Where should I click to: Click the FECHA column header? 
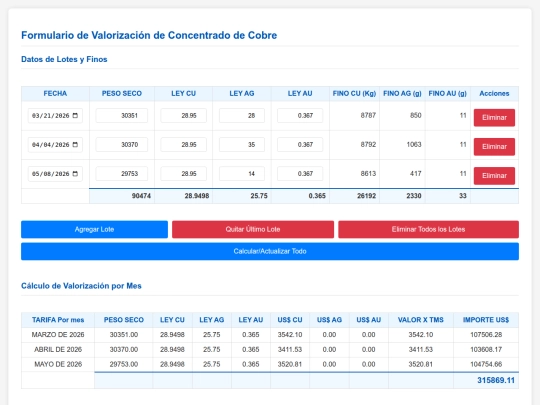coord(55,94)
